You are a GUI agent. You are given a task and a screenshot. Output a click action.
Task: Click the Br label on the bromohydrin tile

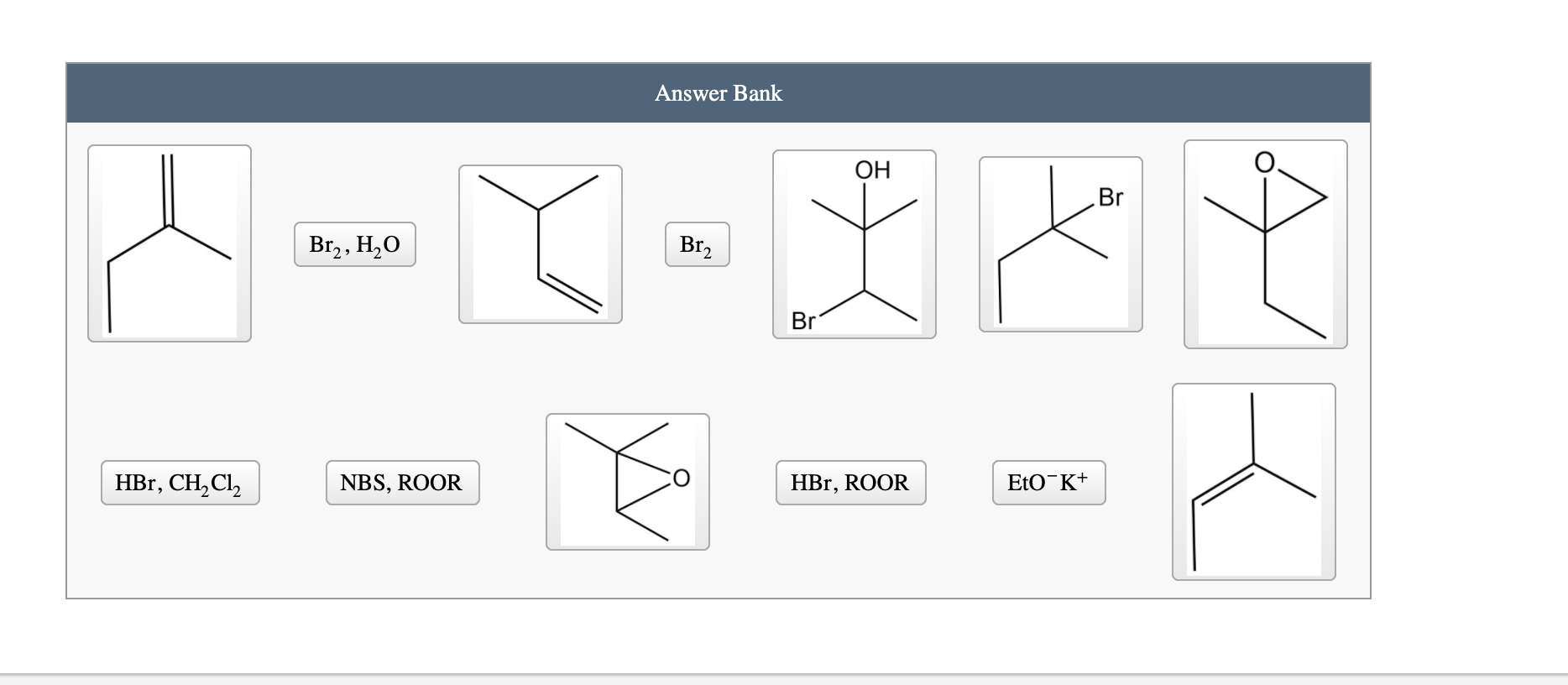pyautogui.click(x=803, y=321)
